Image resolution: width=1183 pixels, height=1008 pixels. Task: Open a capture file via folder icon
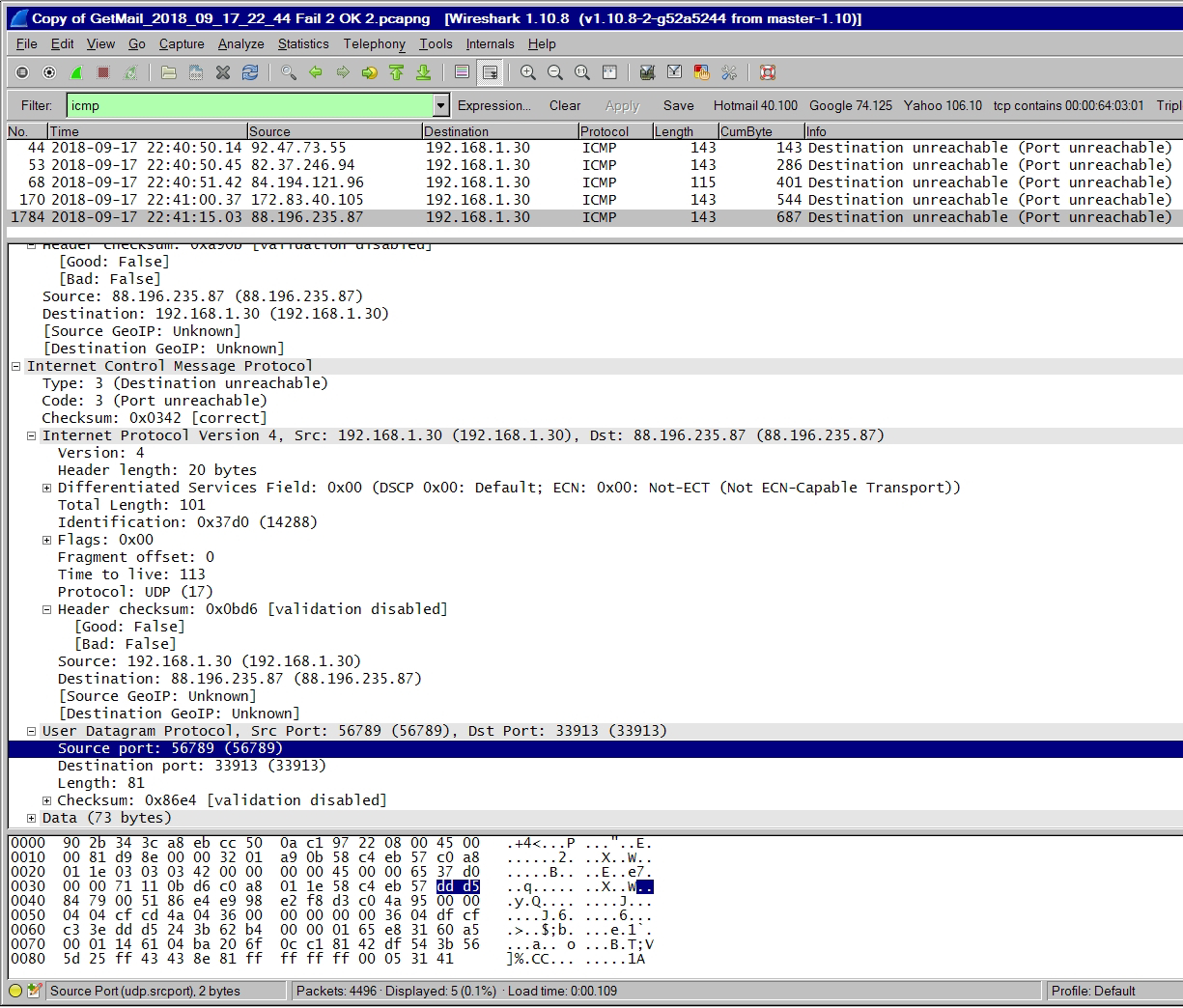point(169,72)
